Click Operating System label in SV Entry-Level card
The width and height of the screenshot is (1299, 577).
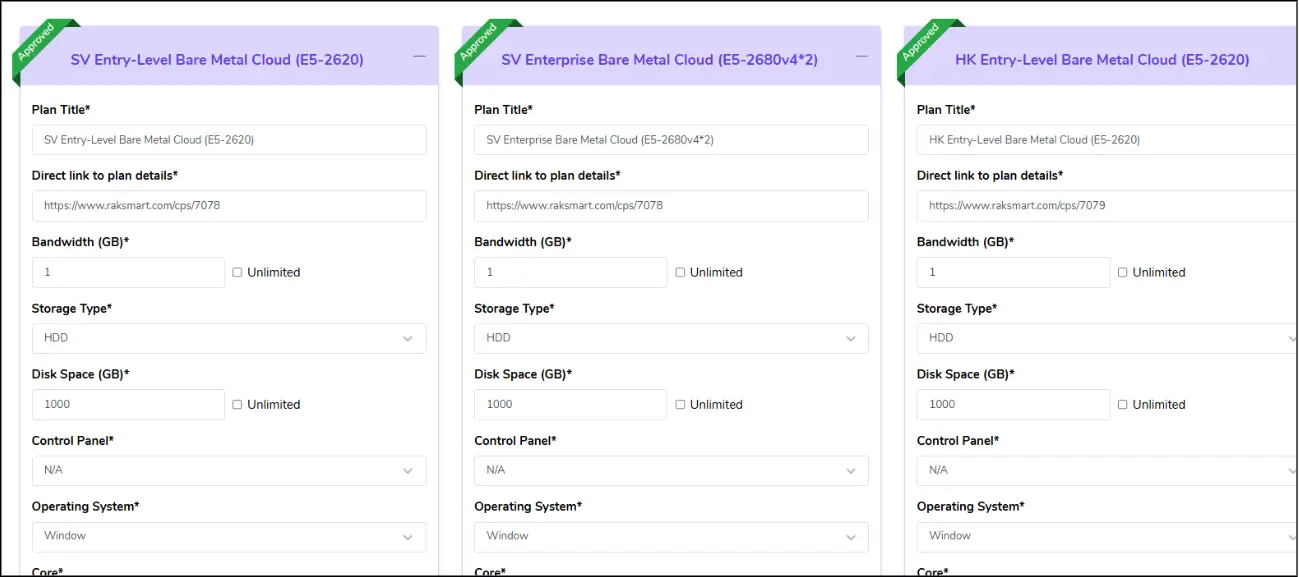86,507
